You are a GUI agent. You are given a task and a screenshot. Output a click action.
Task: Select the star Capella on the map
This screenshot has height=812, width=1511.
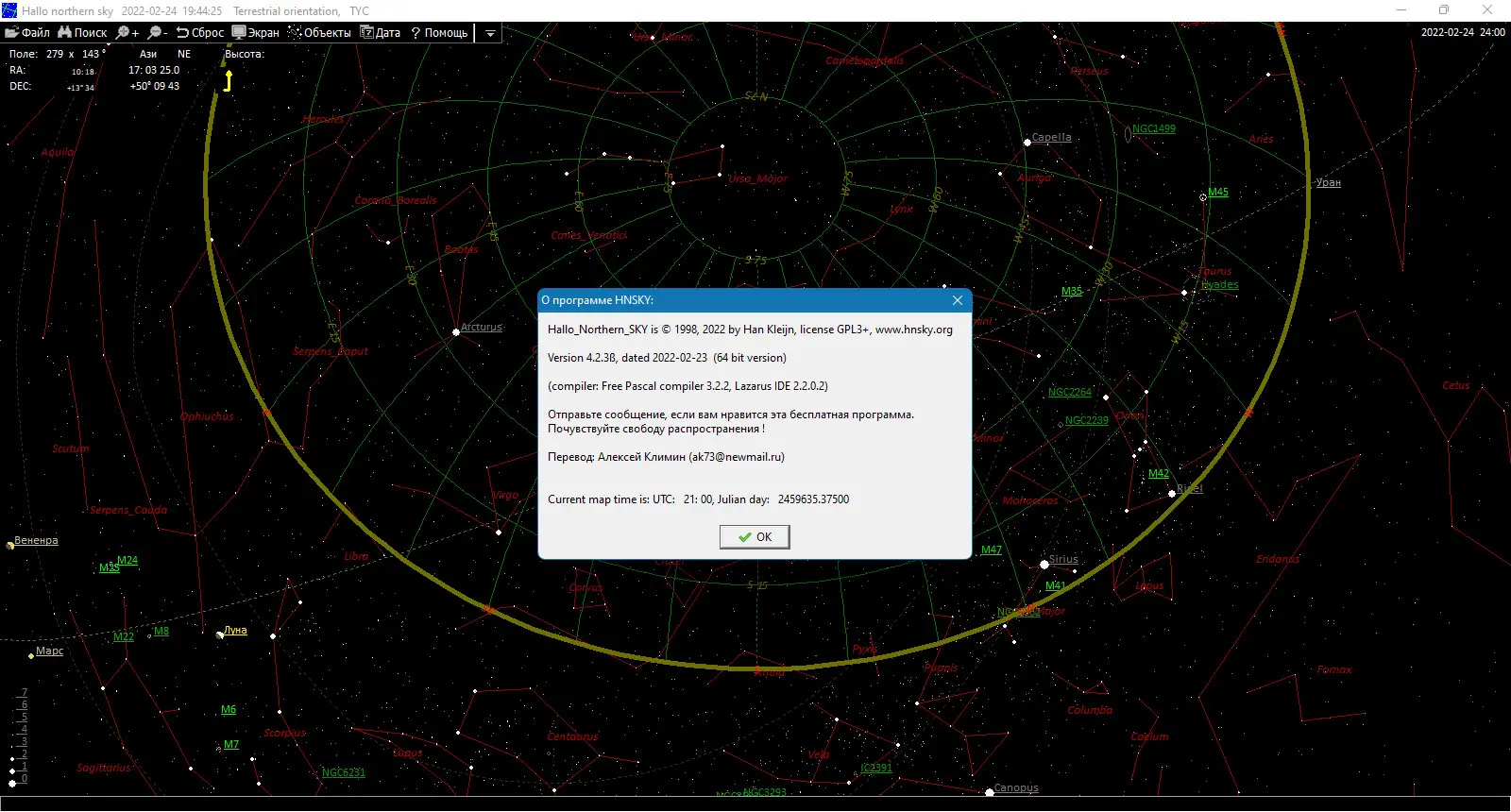coord(1051,138)
